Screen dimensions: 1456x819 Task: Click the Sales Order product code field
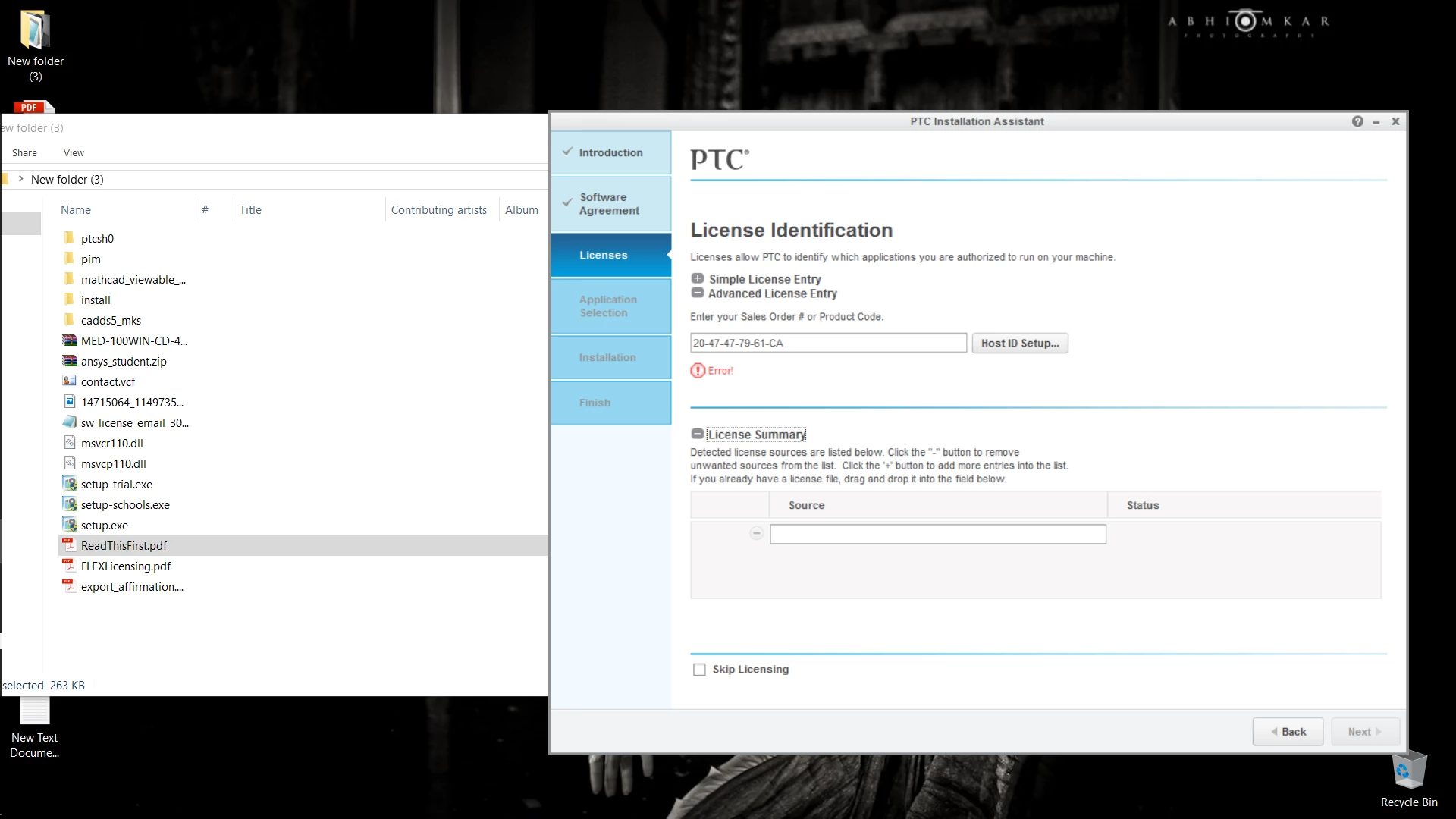(828, 344)
